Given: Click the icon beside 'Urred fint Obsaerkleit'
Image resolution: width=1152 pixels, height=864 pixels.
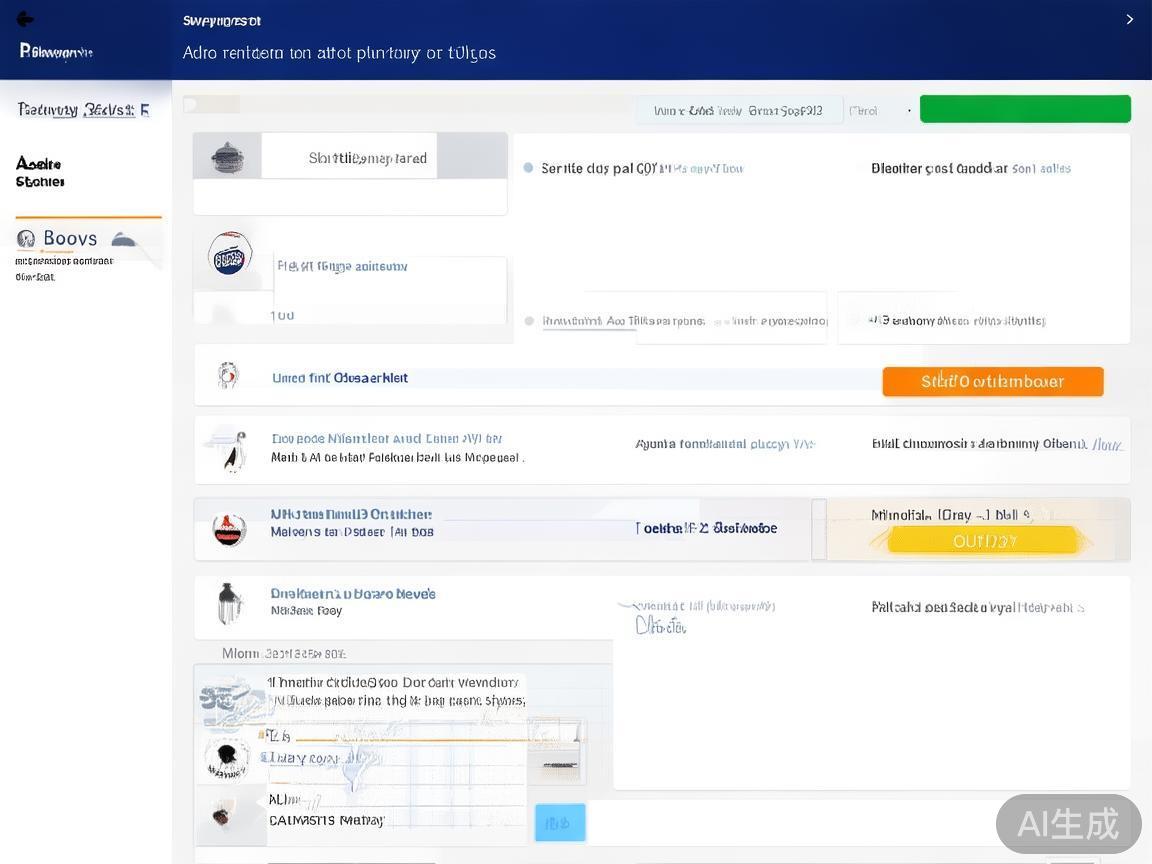Looking at the screenshot, I should tap(228, 376).
